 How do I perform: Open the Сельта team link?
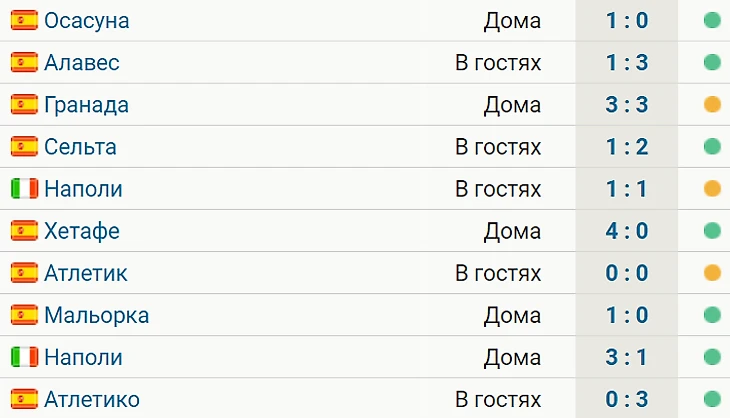(80, 147)
